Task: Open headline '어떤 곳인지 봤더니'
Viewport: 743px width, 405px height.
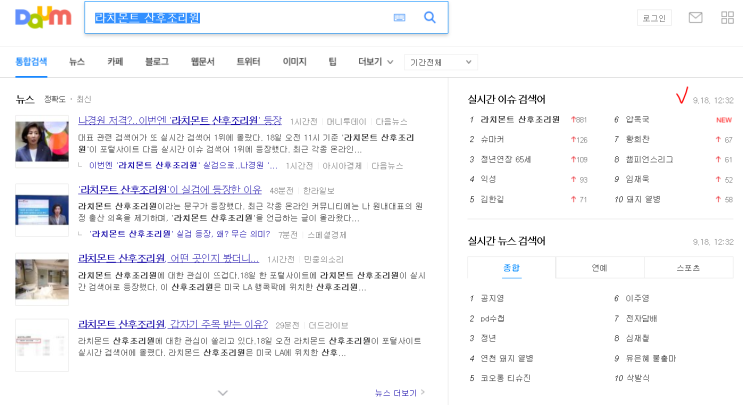Action: [x=169, y=258]
